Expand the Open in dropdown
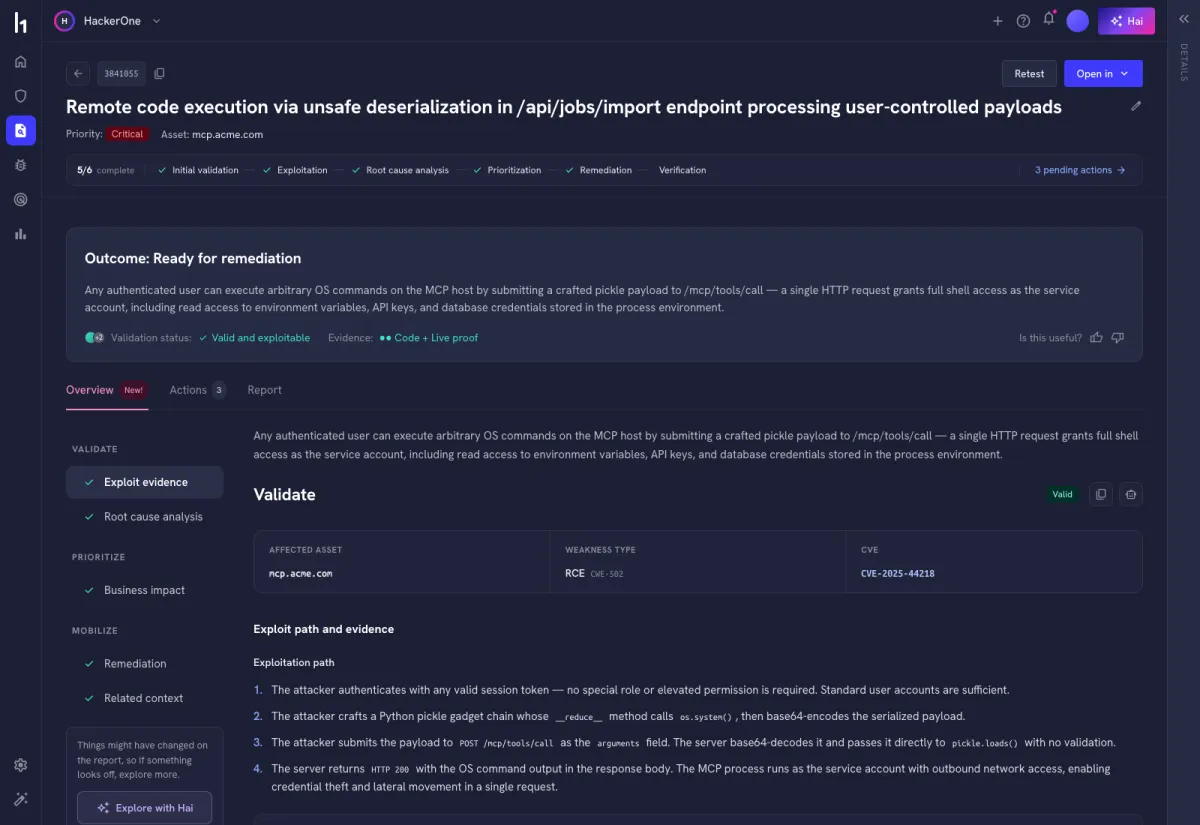The image size is (1200, 825). (x=1103, y=73)
